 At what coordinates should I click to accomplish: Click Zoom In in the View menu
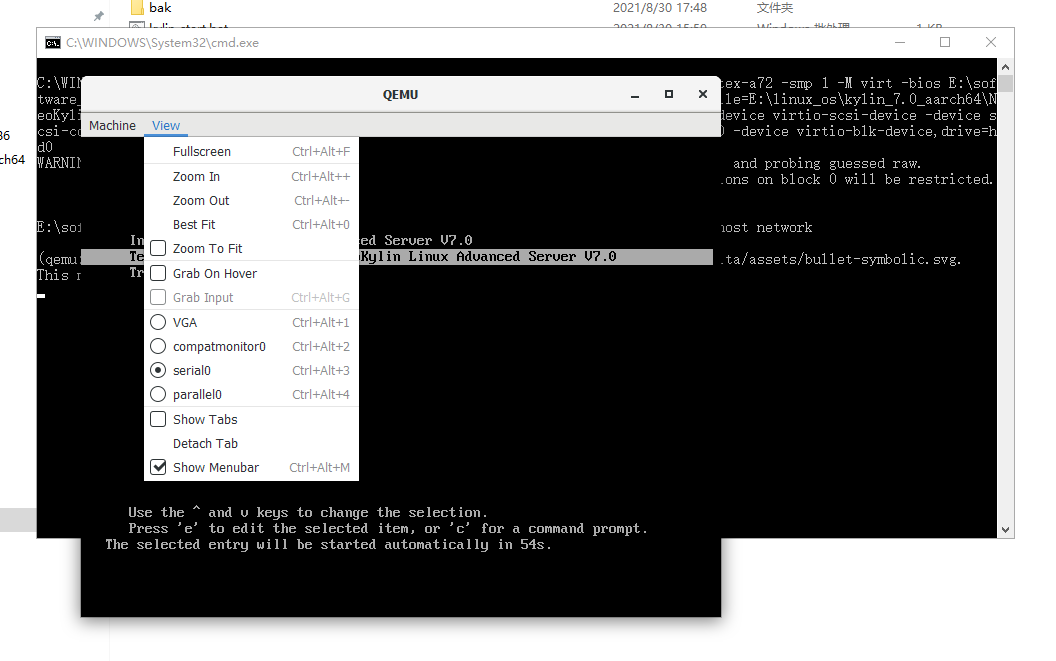(x=197, y=176)
